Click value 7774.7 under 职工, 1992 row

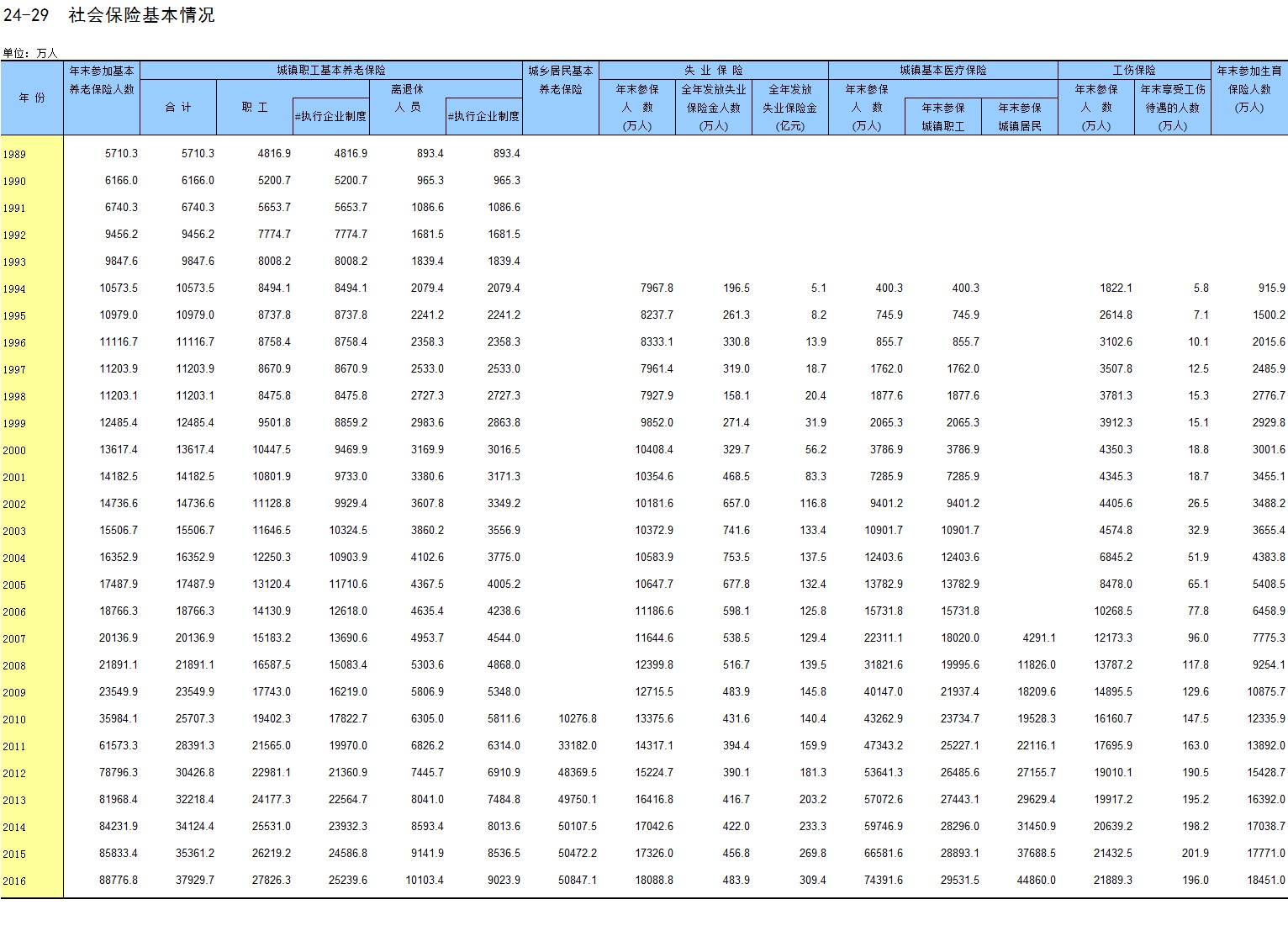point(274,235)
